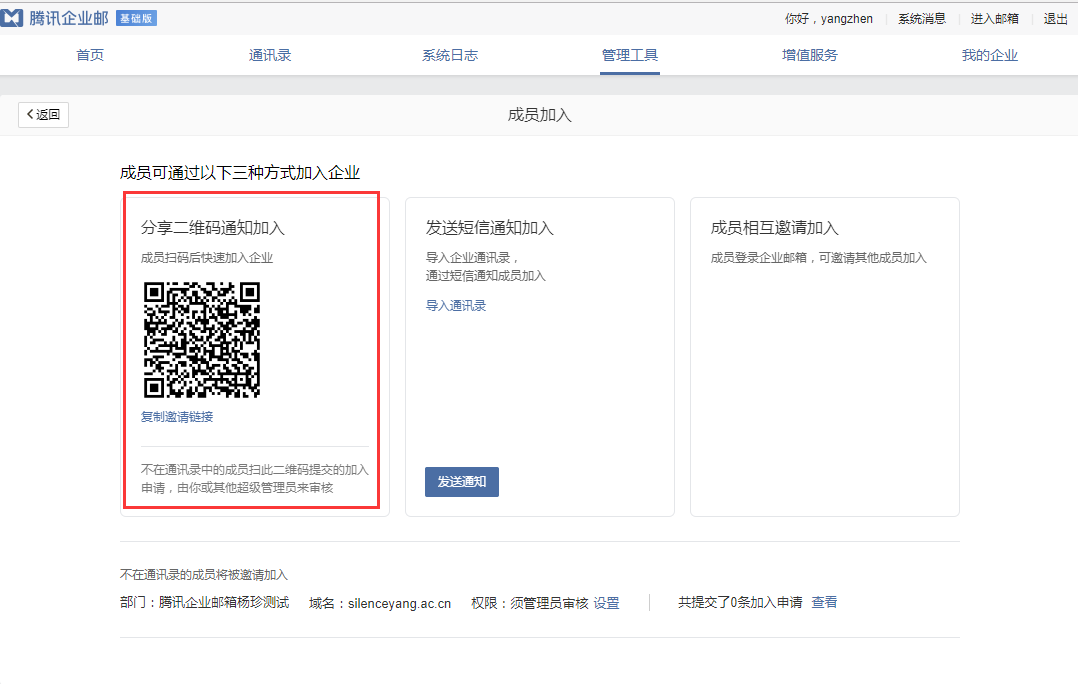Viewport: 1078px width, 684px height.
Task: Click 共提交了0条加入申请 text
Action: tap(740, 602)
